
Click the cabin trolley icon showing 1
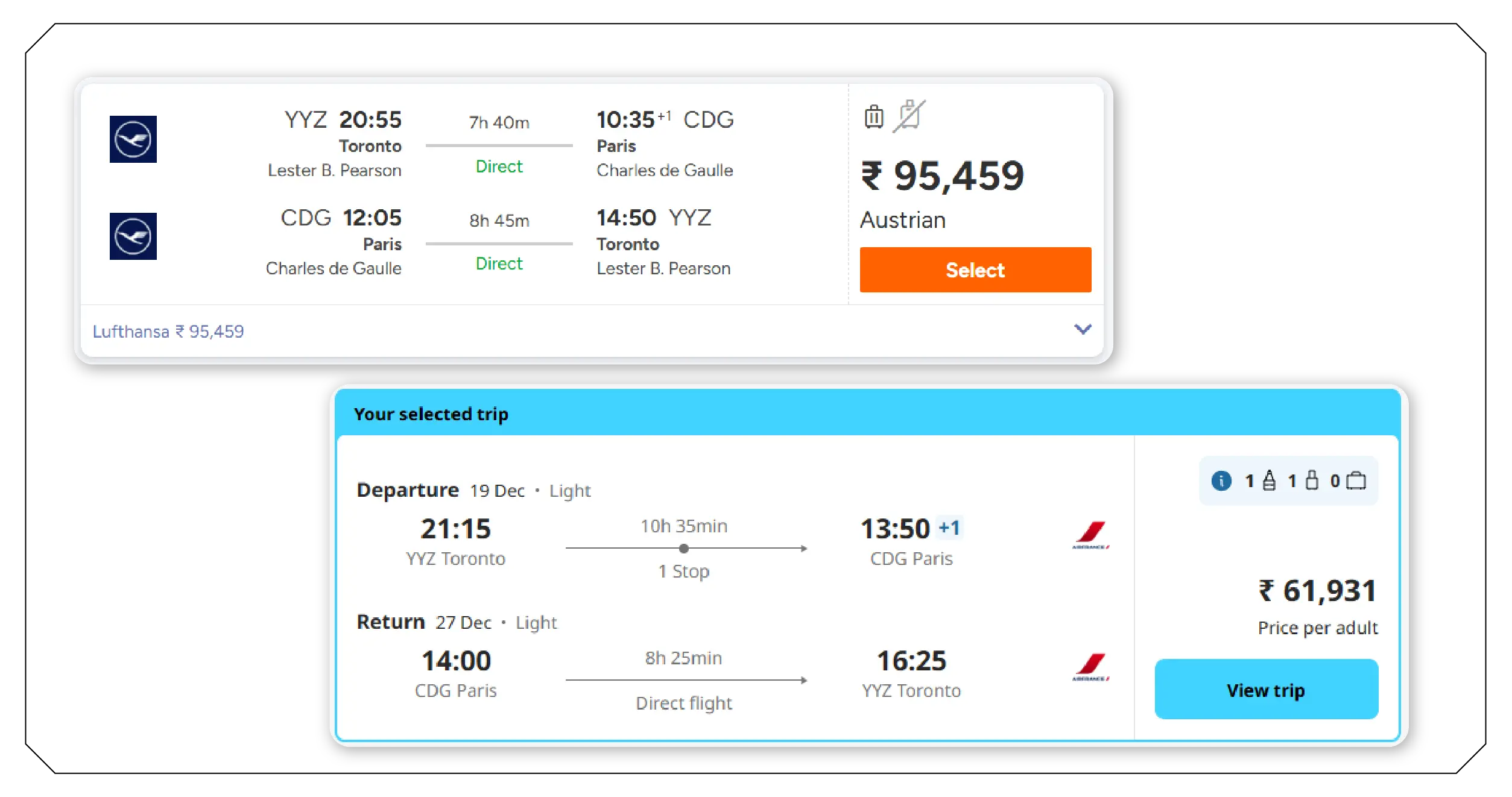[1313, 480]
